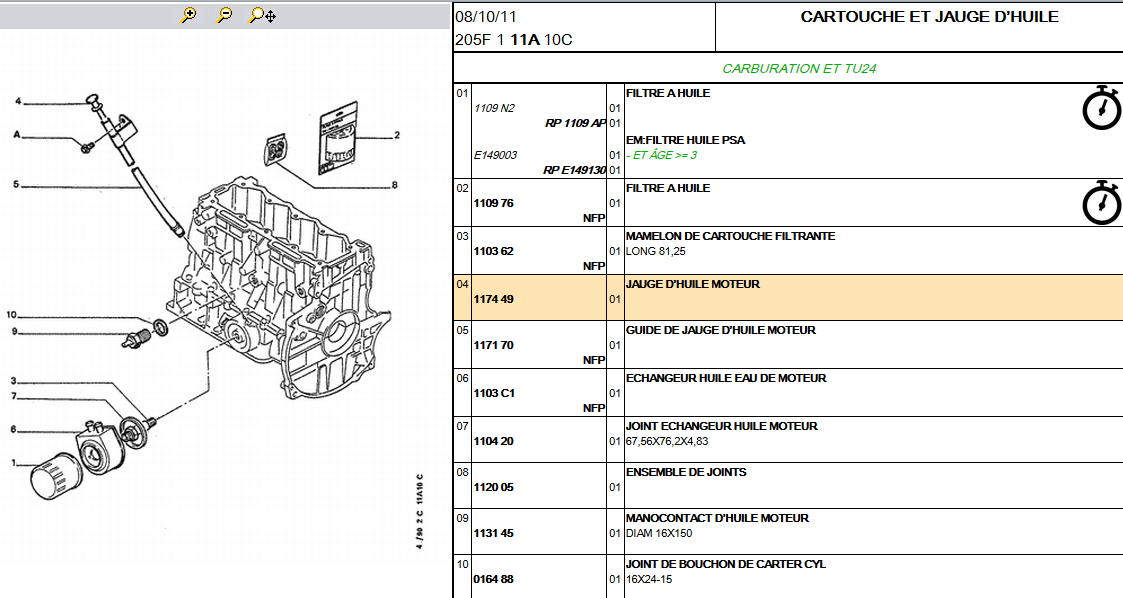Click the zoom and pan magnifier icon

click(x=263, y=15)
